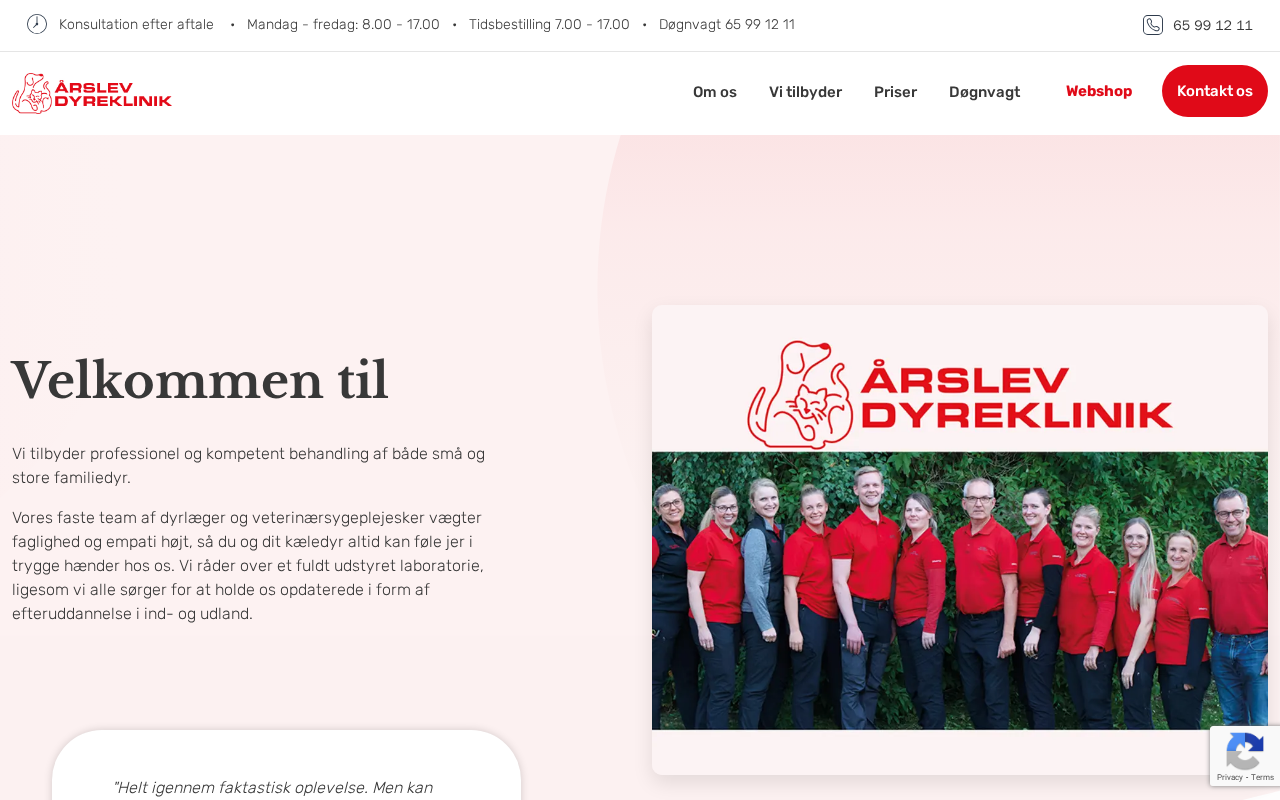Open the Webshop link
This screenshot has height=800, width=1280.
[x=1099, y=91]
